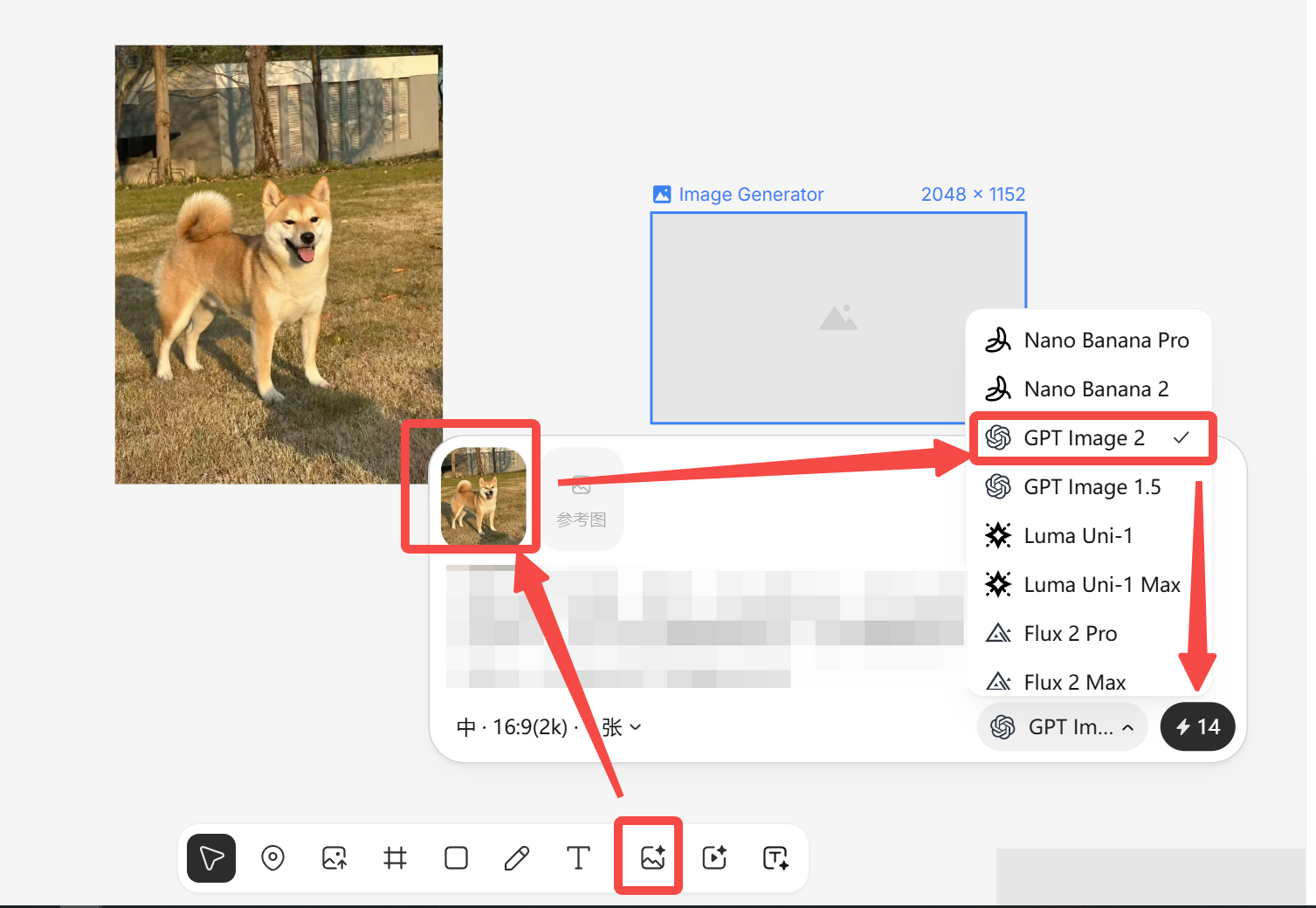Select the frame hashtag tool
Screen dimensions: 1316x908
[395, 858]
